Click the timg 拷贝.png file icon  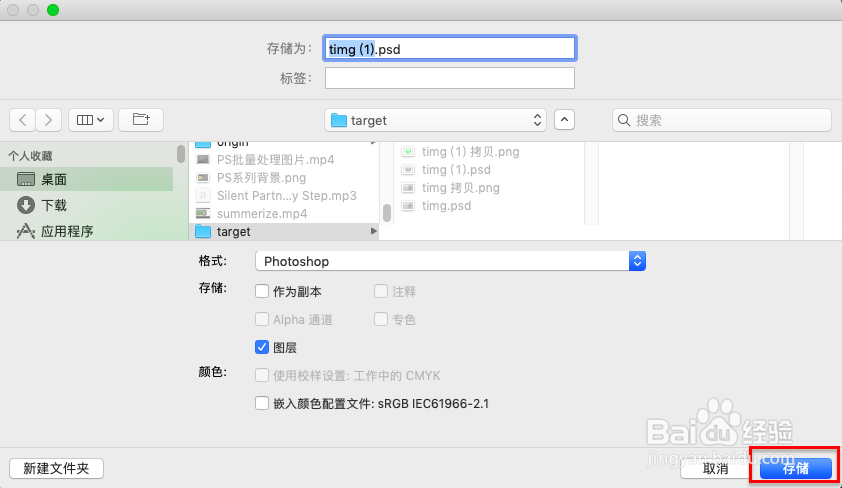pos(408,188)
